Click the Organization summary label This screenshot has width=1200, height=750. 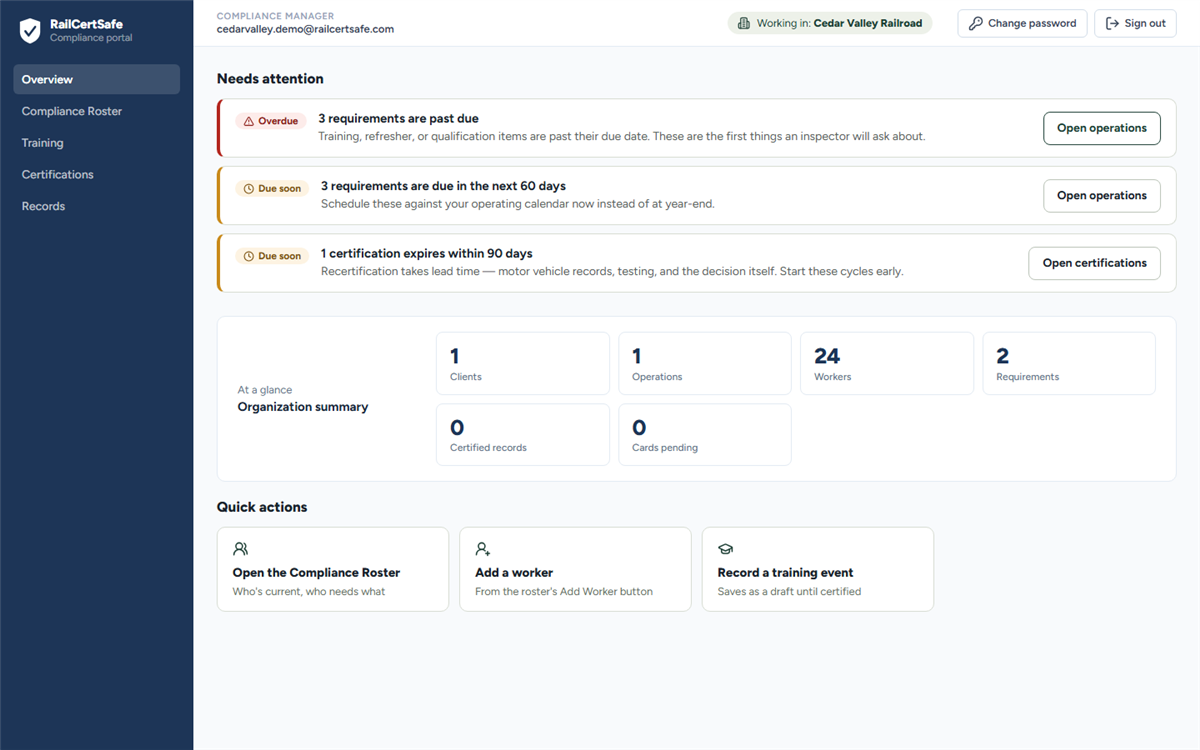click(303, 407)
